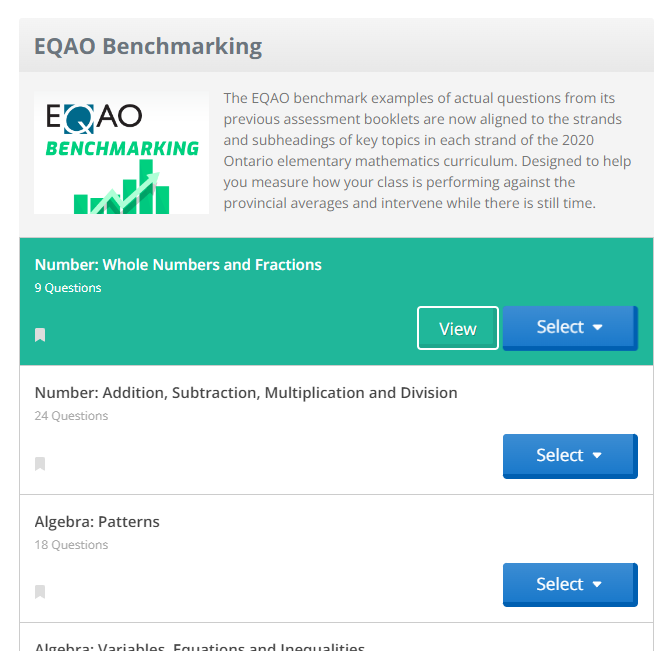The width and height of the screenshot is (669, 651).
Task: Click the EQAO Benchmarking header
Action: coord(148,46)
